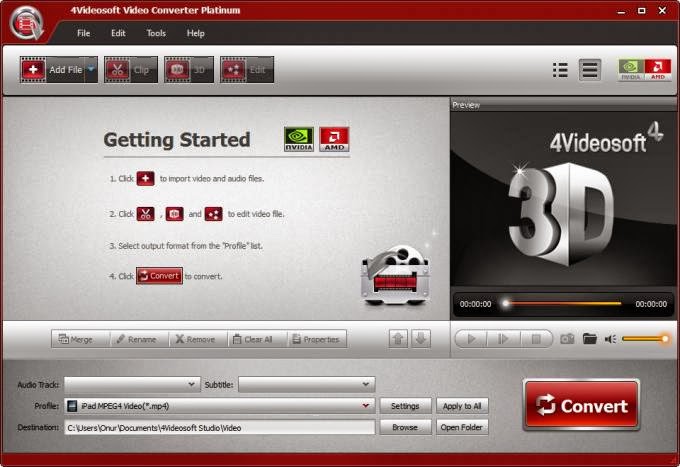Take a snapshot with the camera icon

[567, 339]
